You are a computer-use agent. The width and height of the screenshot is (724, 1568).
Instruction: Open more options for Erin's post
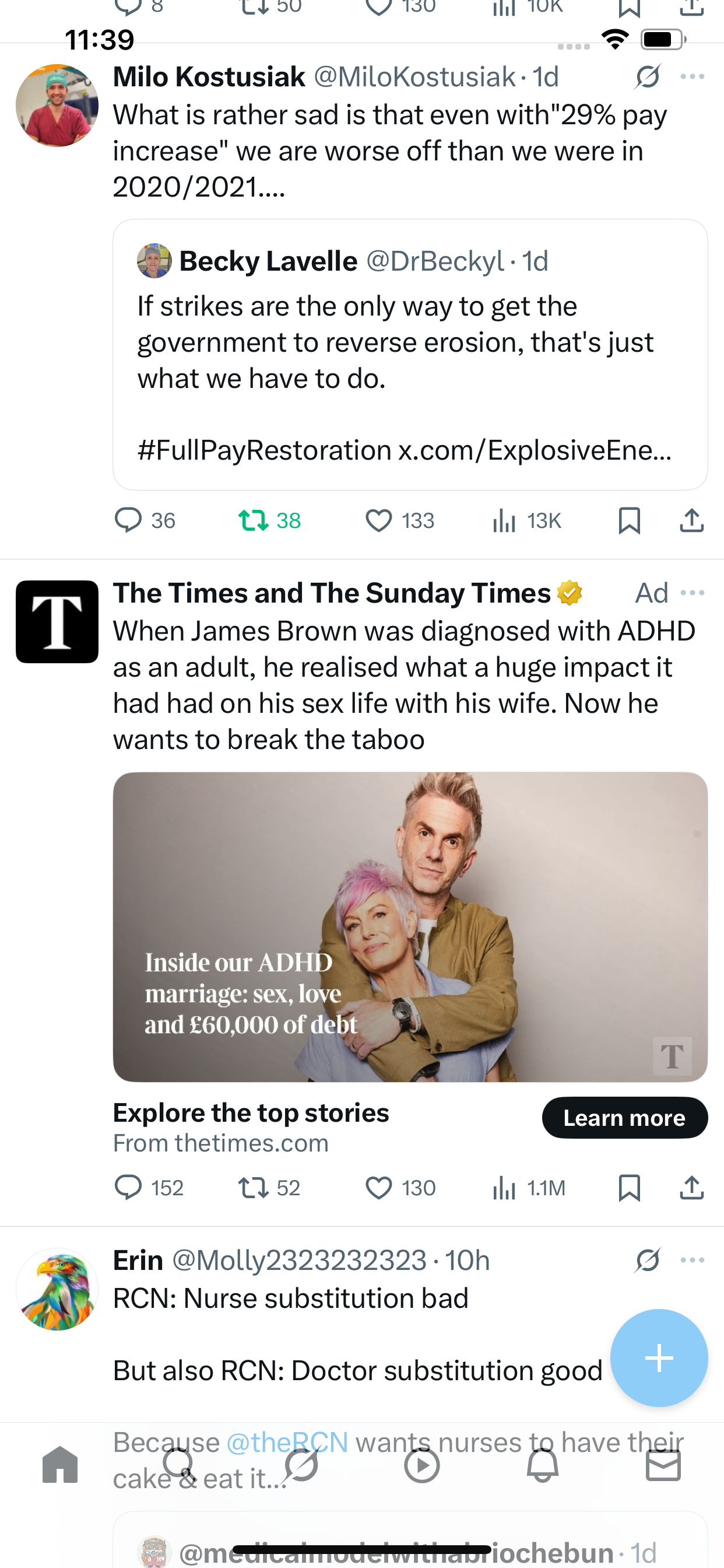coord(693,1260)
